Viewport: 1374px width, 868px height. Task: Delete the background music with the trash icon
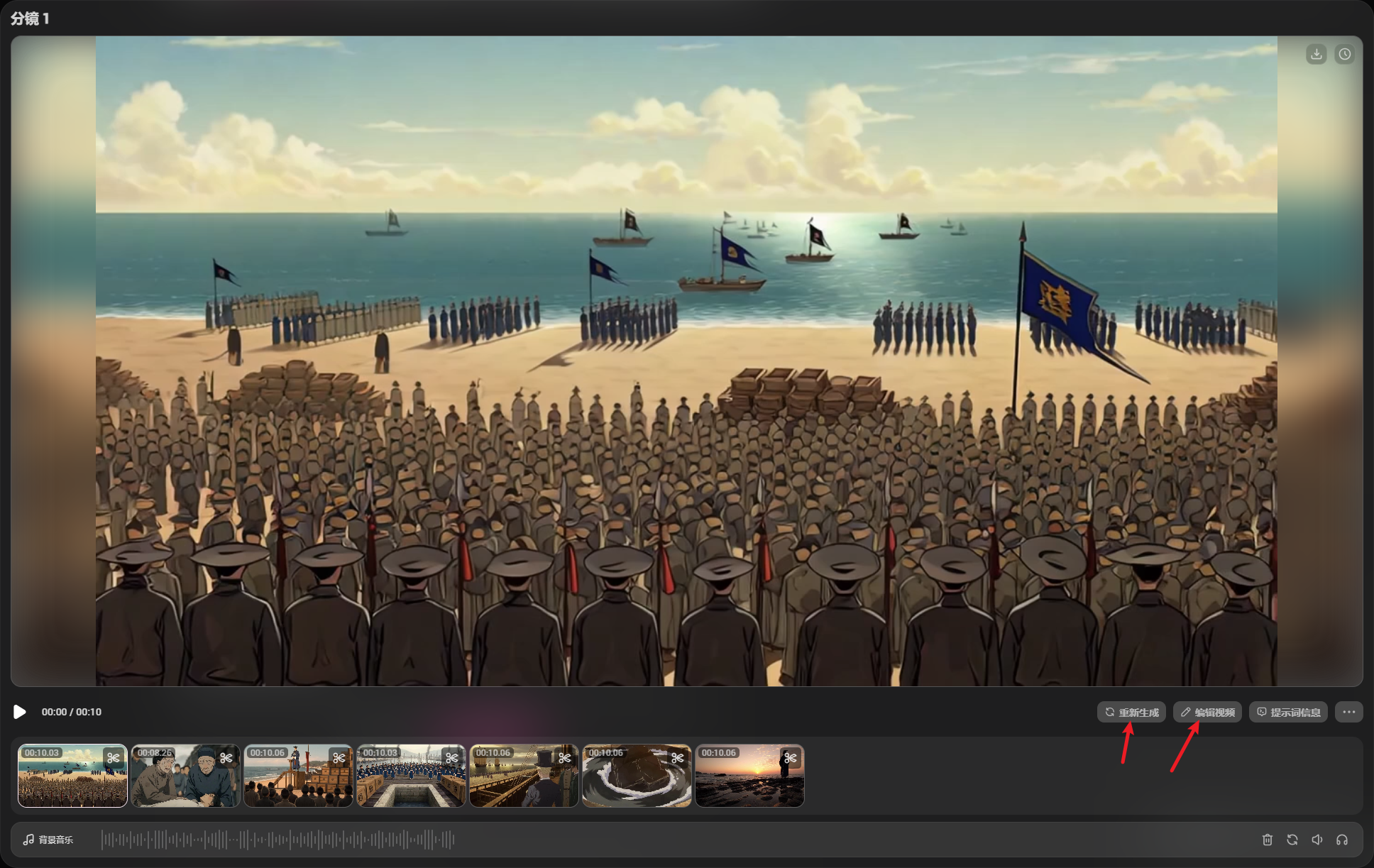1268,840
